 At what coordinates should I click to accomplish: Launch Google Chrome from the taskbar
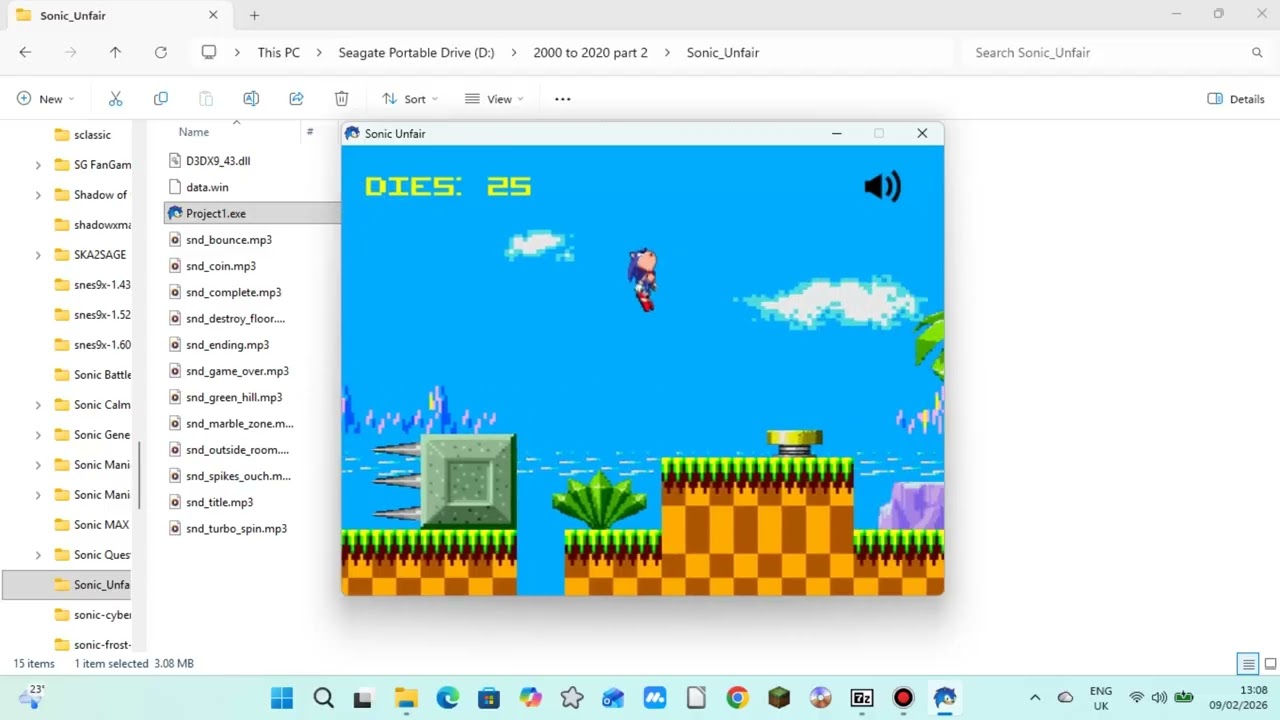[x=737, y=697]
